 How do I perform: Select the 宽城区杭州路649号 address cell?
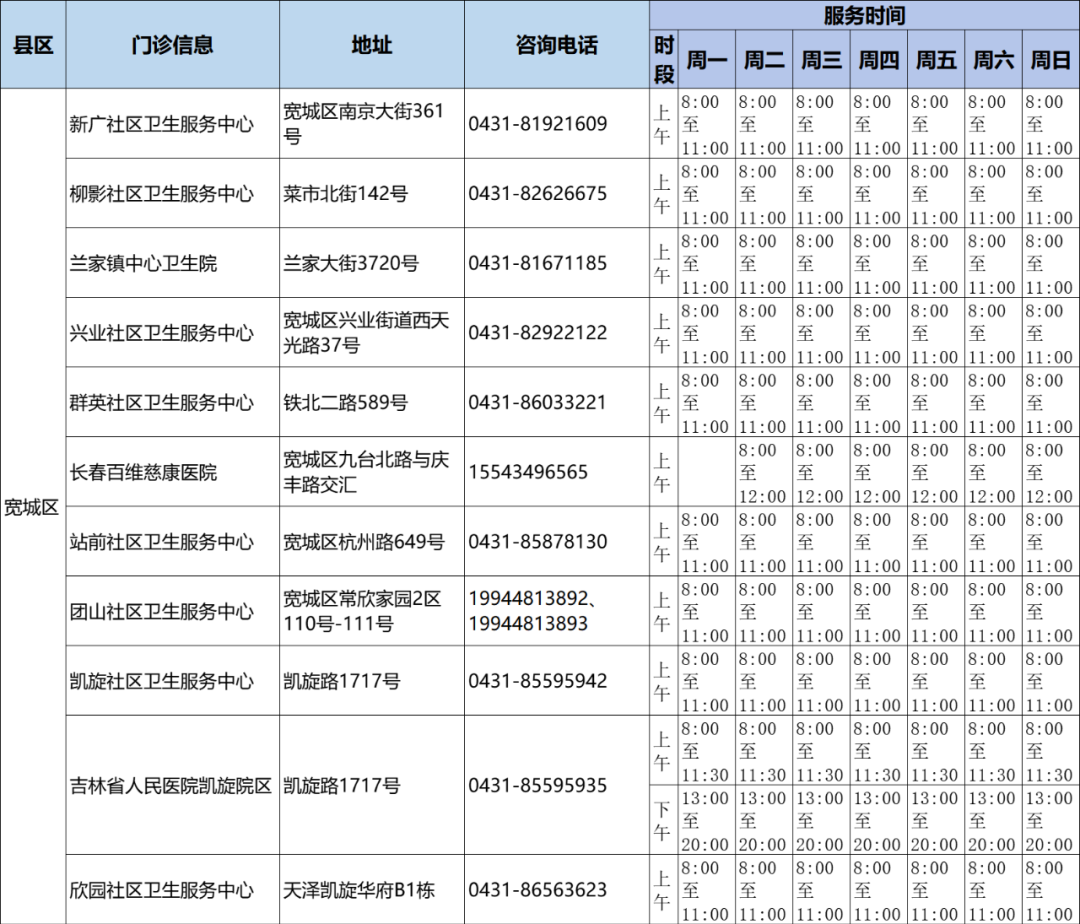363,542
